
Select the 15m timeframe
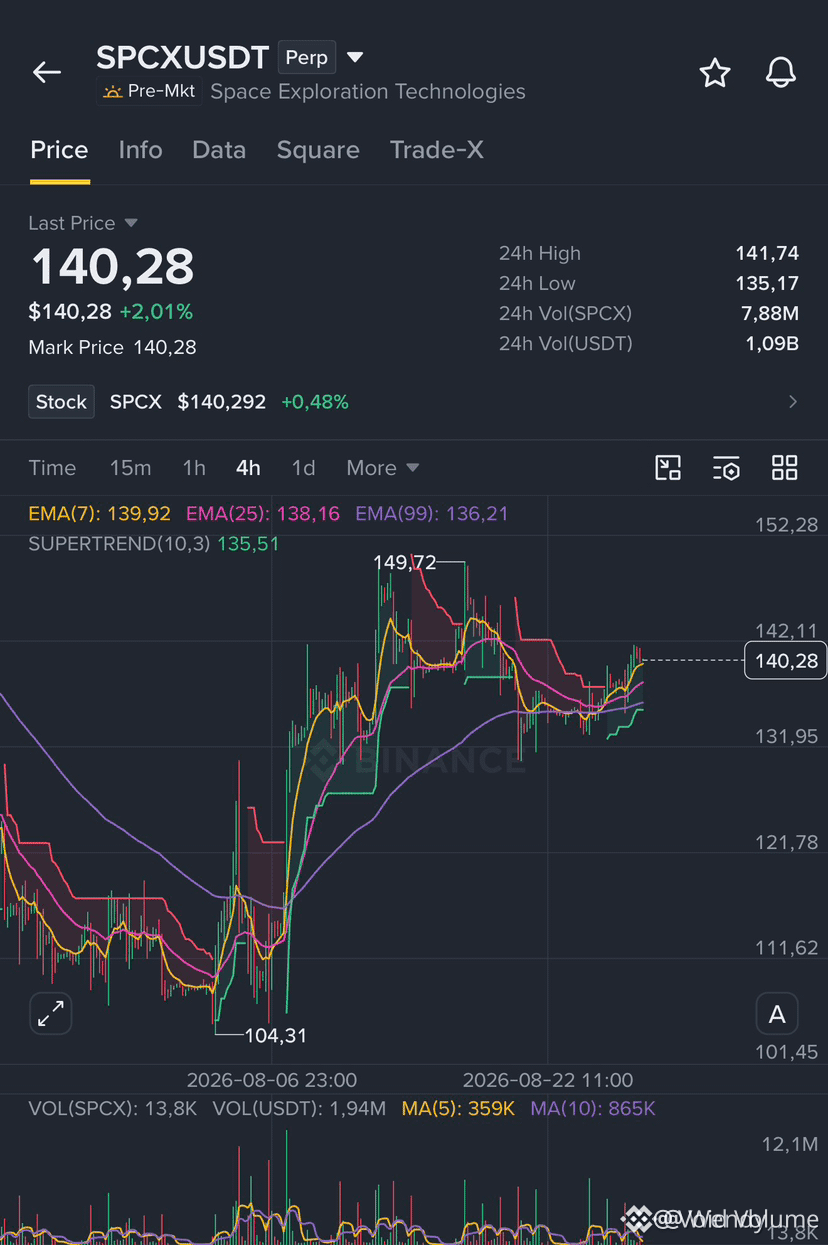tap(130, 468)
